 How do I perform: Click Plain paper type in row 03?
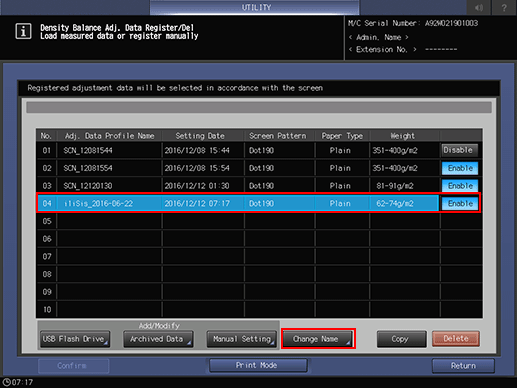(340, 186)
